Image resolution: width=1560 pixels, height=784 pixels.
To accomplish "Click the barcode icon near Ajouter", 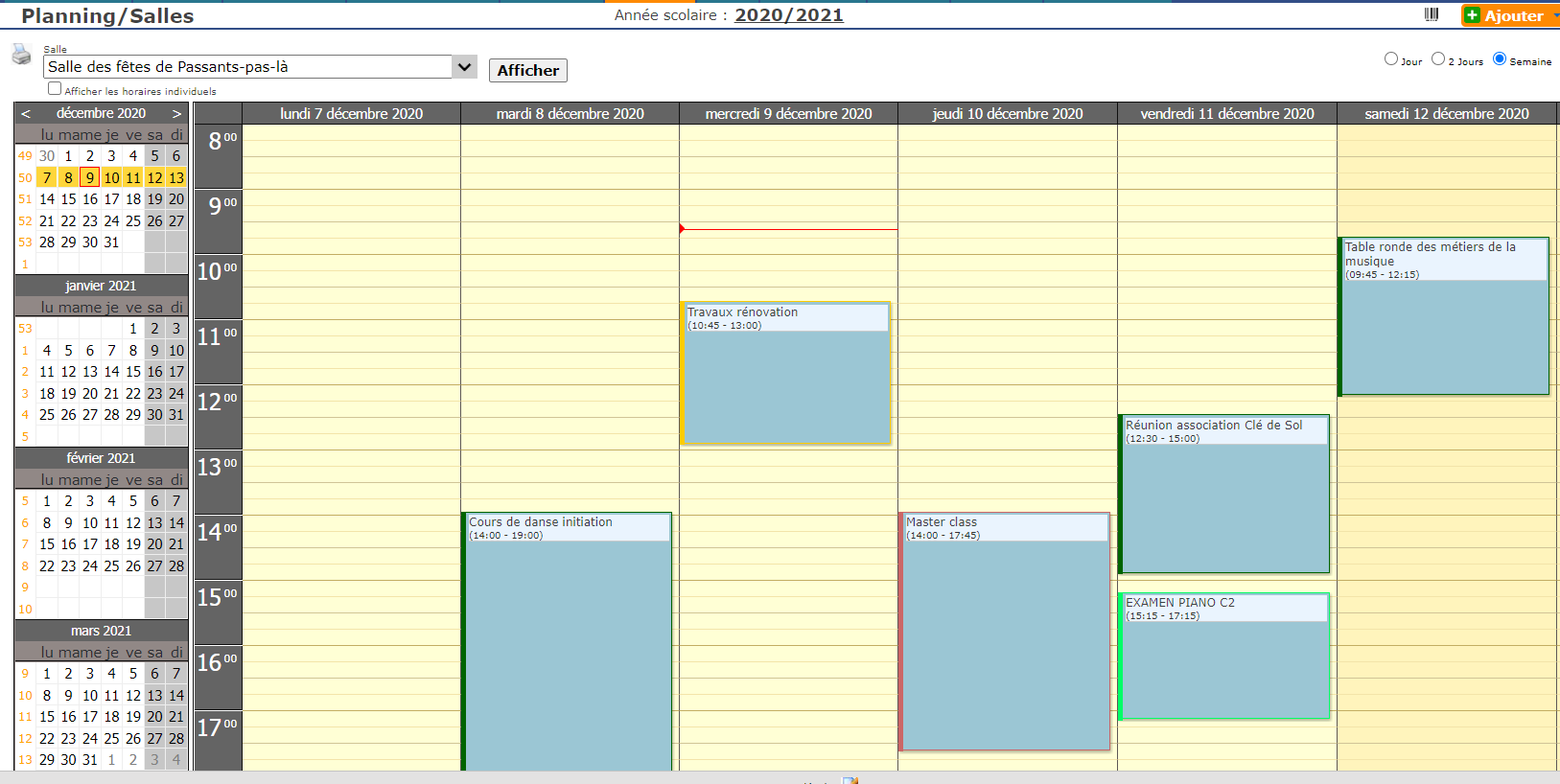I will [x=1432, y=14].
